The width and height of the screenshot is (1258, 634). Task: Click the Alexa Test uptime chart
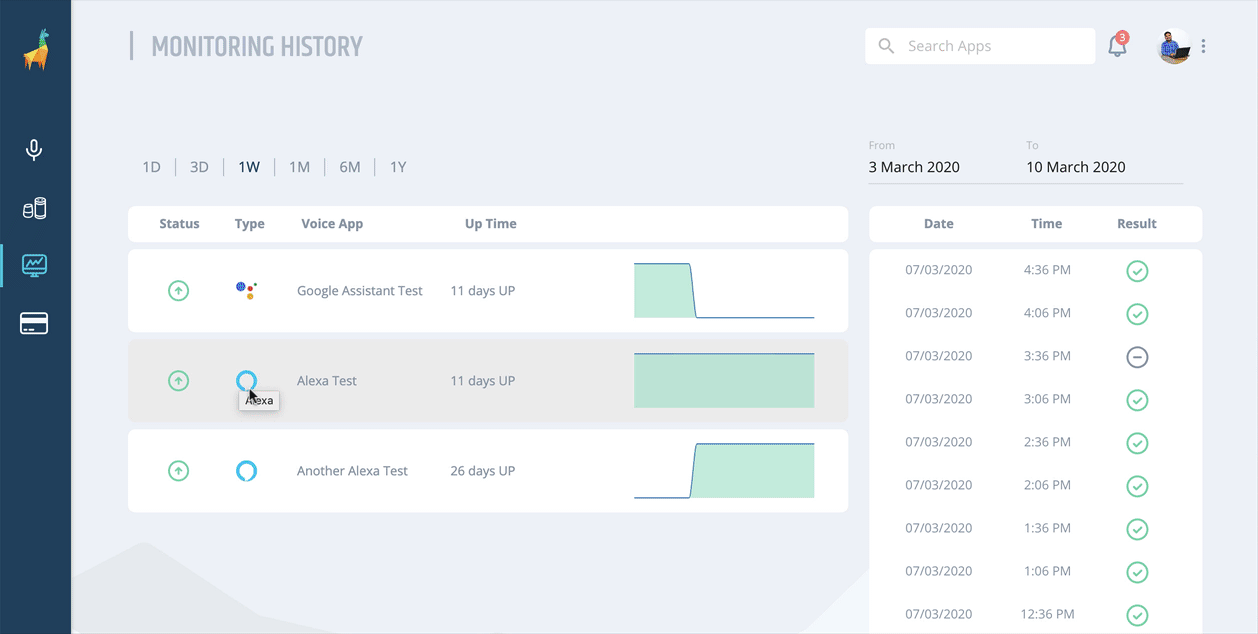point(724,381)
